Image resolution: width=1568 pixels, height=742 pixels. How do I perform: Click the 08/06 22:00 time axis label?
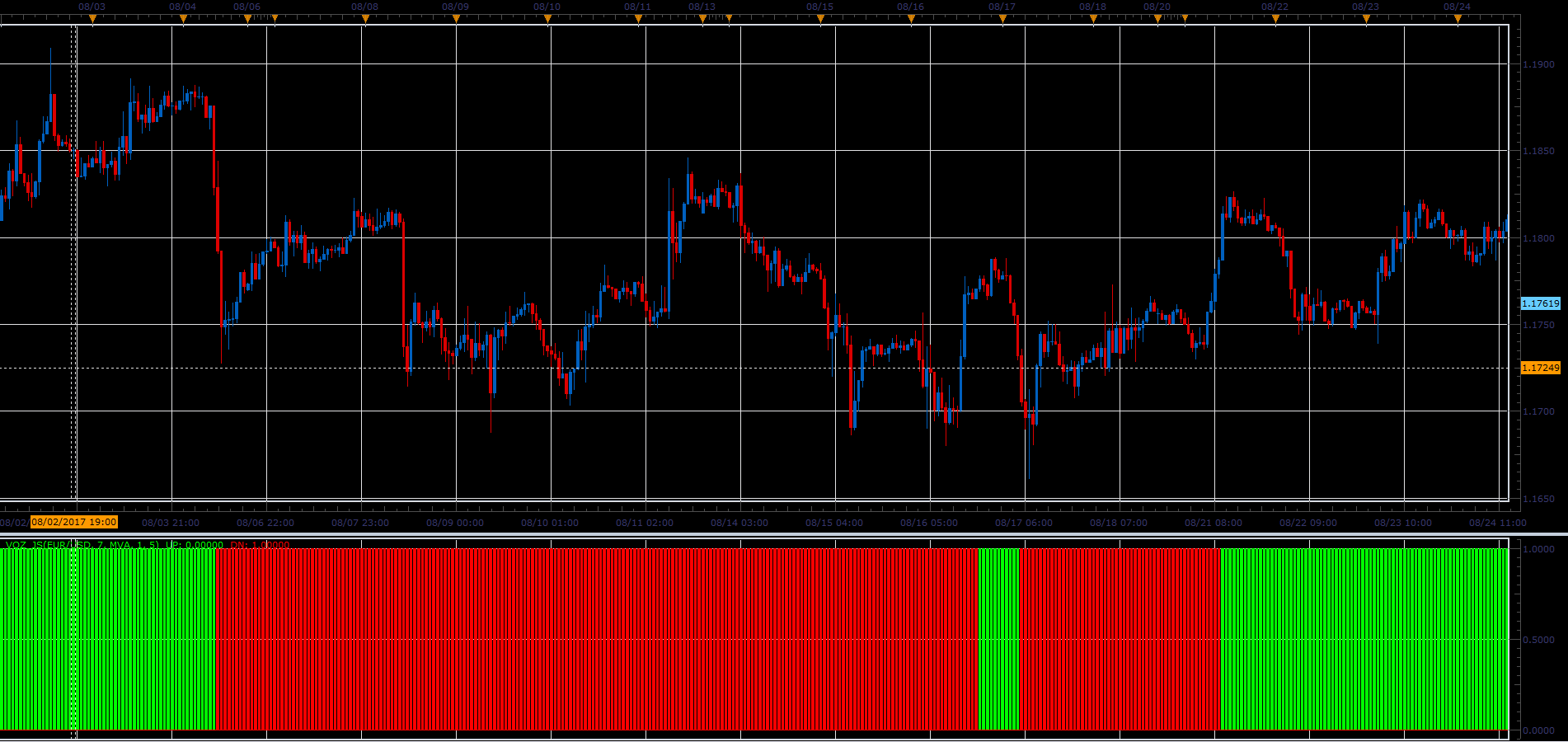pyautogui.click(x=265, y=523)
